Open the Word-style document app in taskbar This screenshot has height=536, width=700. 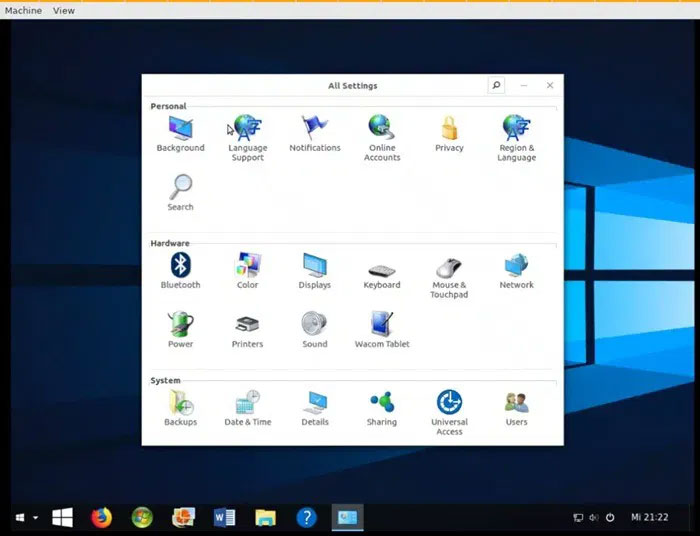tap(224, 518)
